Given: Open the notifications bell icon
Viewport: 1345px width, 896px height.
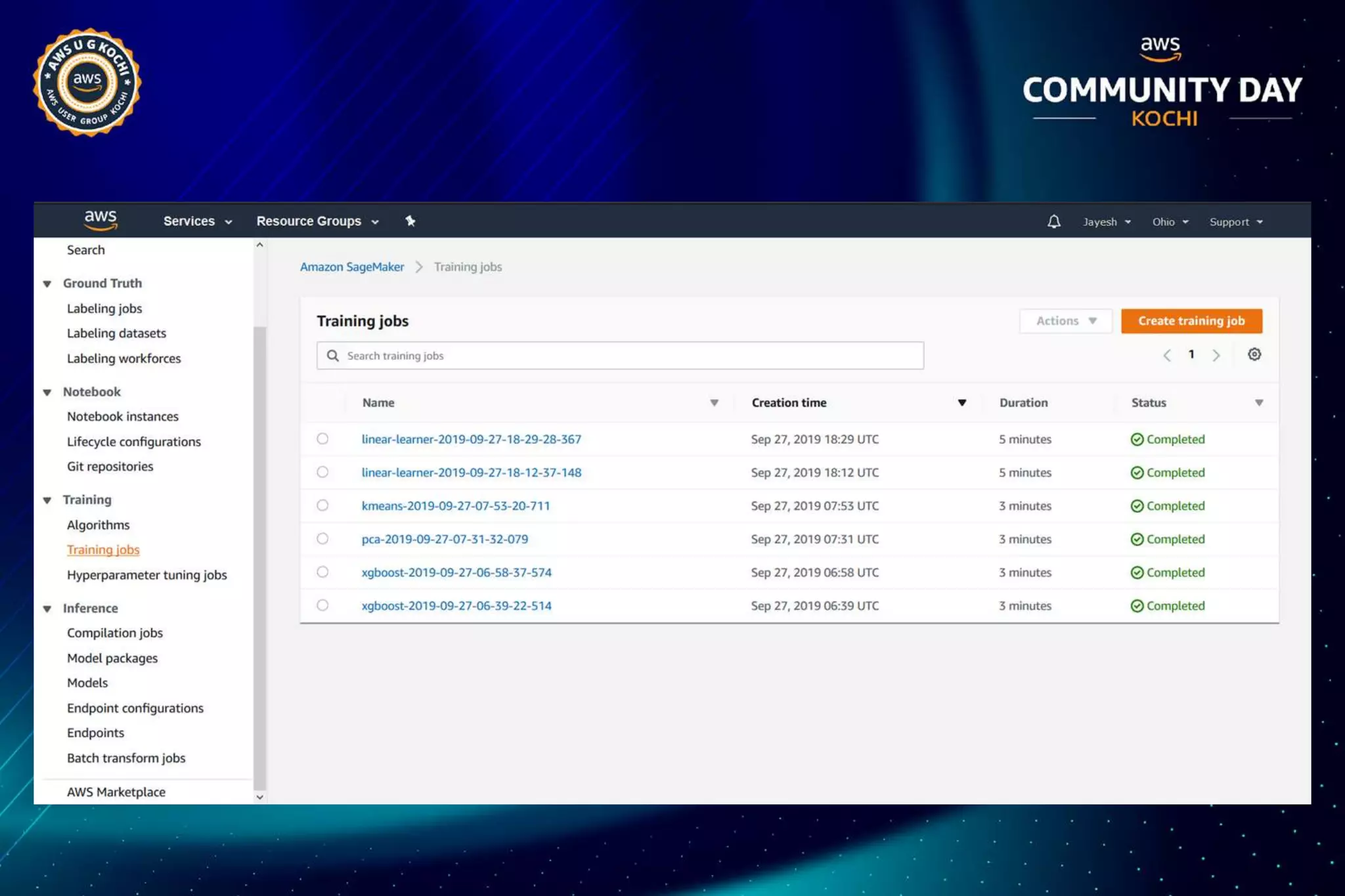Looking at the screenshot, I should [x=1053, y=222].
